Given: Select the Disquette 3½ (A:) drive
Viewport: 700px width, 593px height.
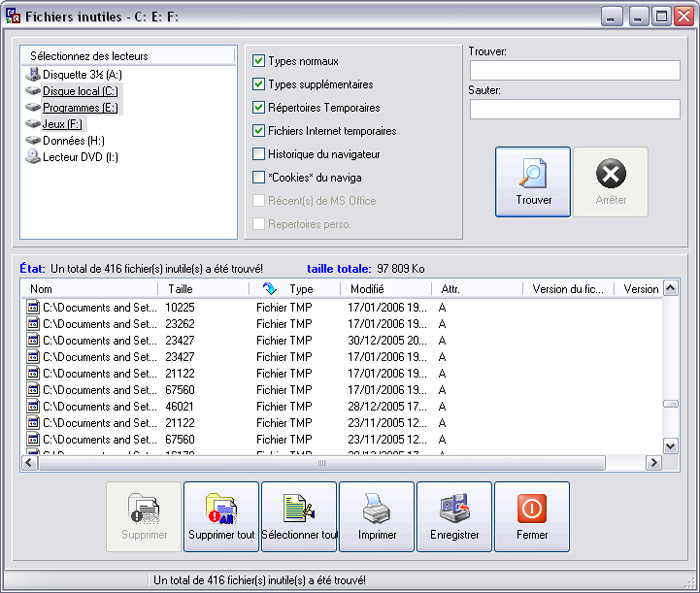Looking at the screenshot, I should tap(75, 74).
